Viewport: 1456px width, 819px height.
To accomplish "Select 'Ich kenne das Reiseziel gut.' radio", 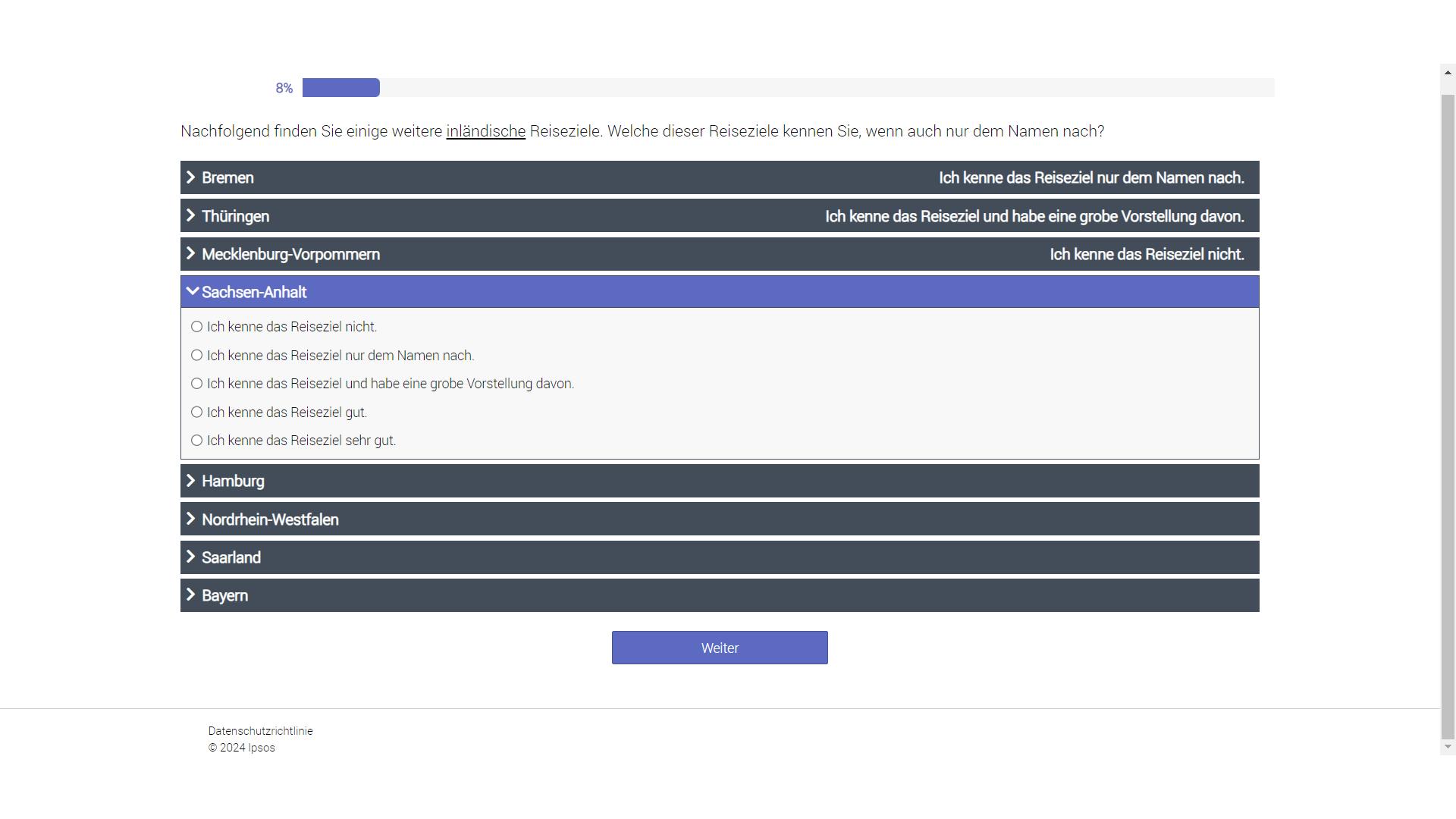I will coord(196,413).
